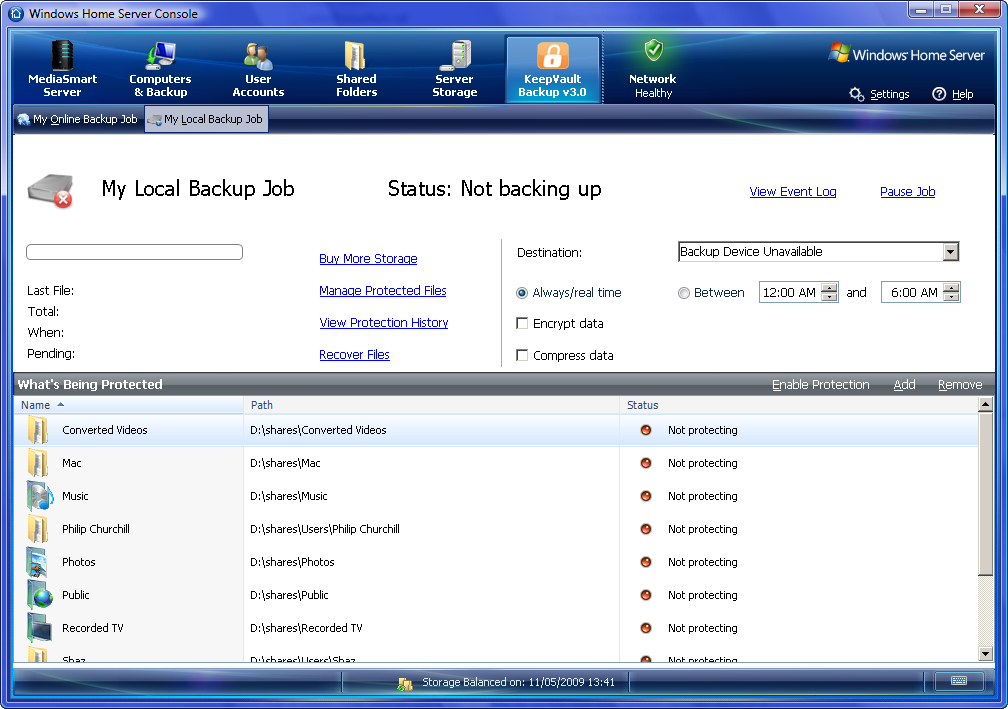
Task: Enable the Encrypt data checkbox
Action: coord(522,323)
